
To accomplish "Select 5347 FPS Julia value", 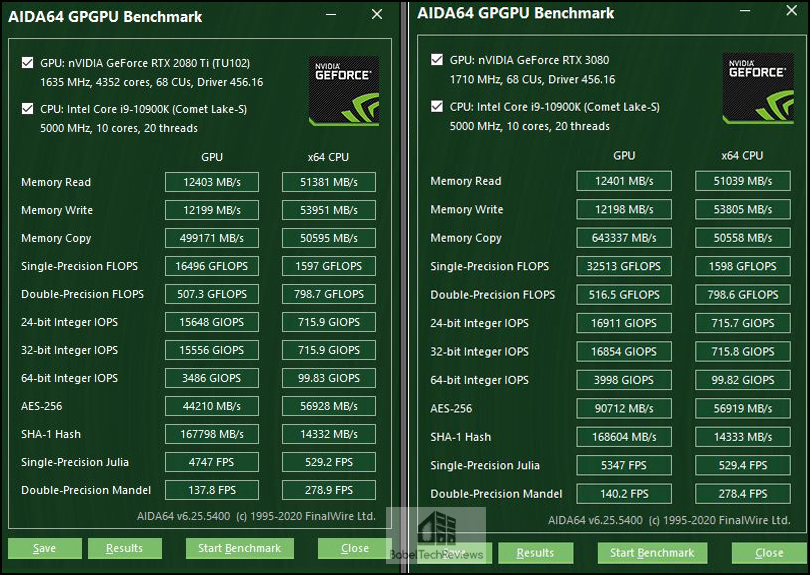I will pyautogui.click(x=624, y=465).
